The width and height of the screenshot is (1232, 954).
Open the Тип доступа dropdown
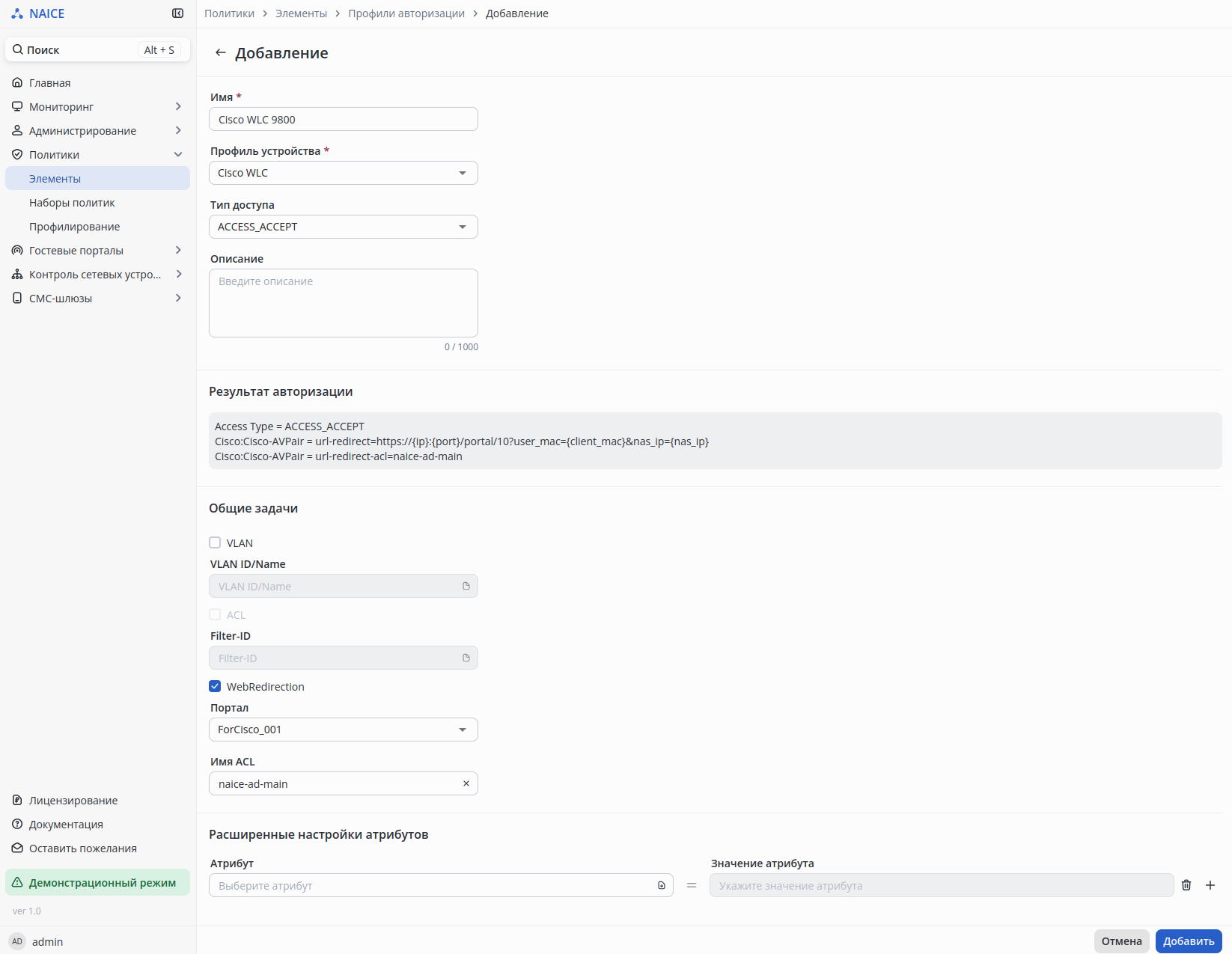pyautogui.click(x=343, y=227)
